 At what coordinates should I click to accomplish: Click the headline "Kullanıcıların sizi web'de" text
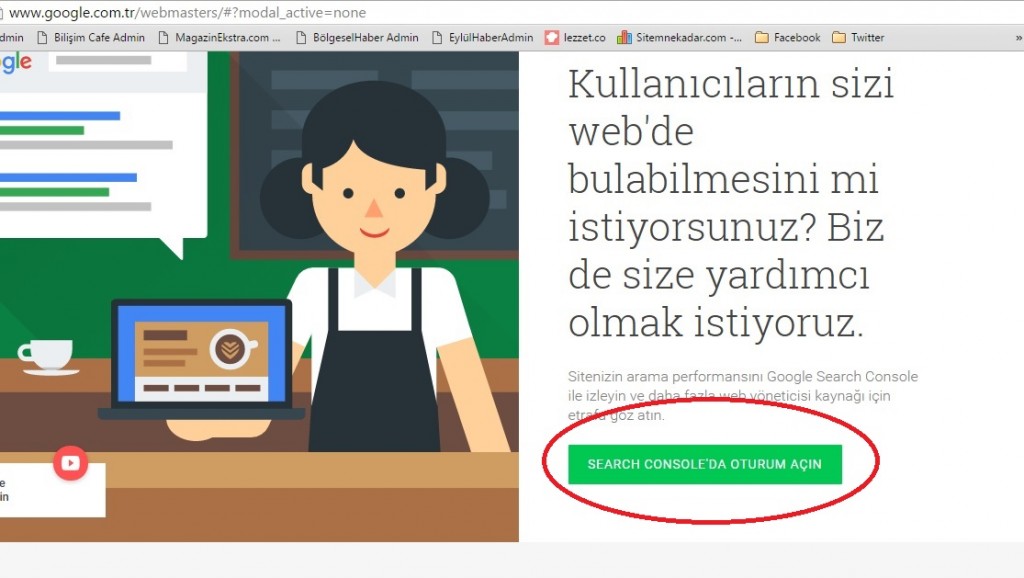click(731, 108)
